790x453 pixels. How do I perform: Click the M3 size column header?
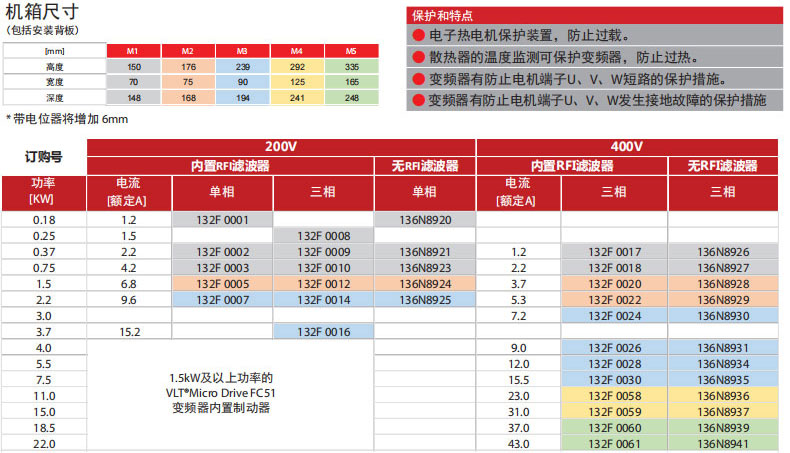tap(242, 51)
